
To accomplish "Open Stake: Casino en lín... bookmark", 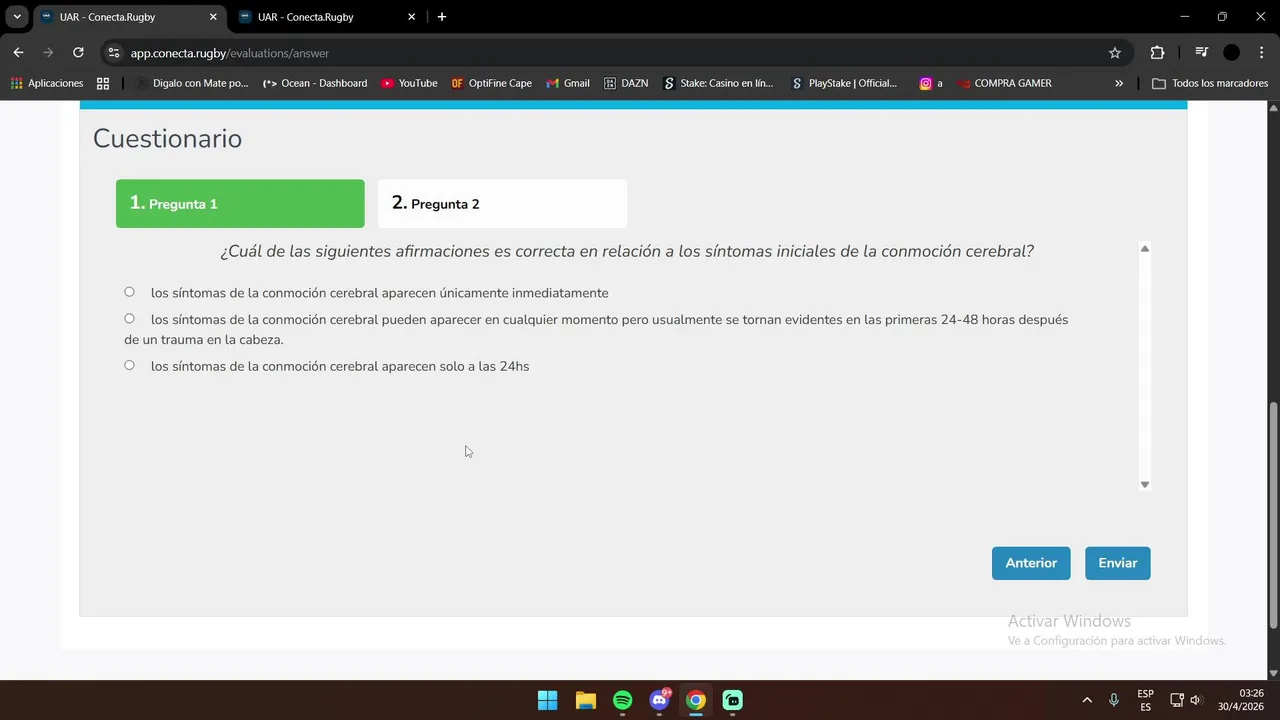I will (718, 83).
